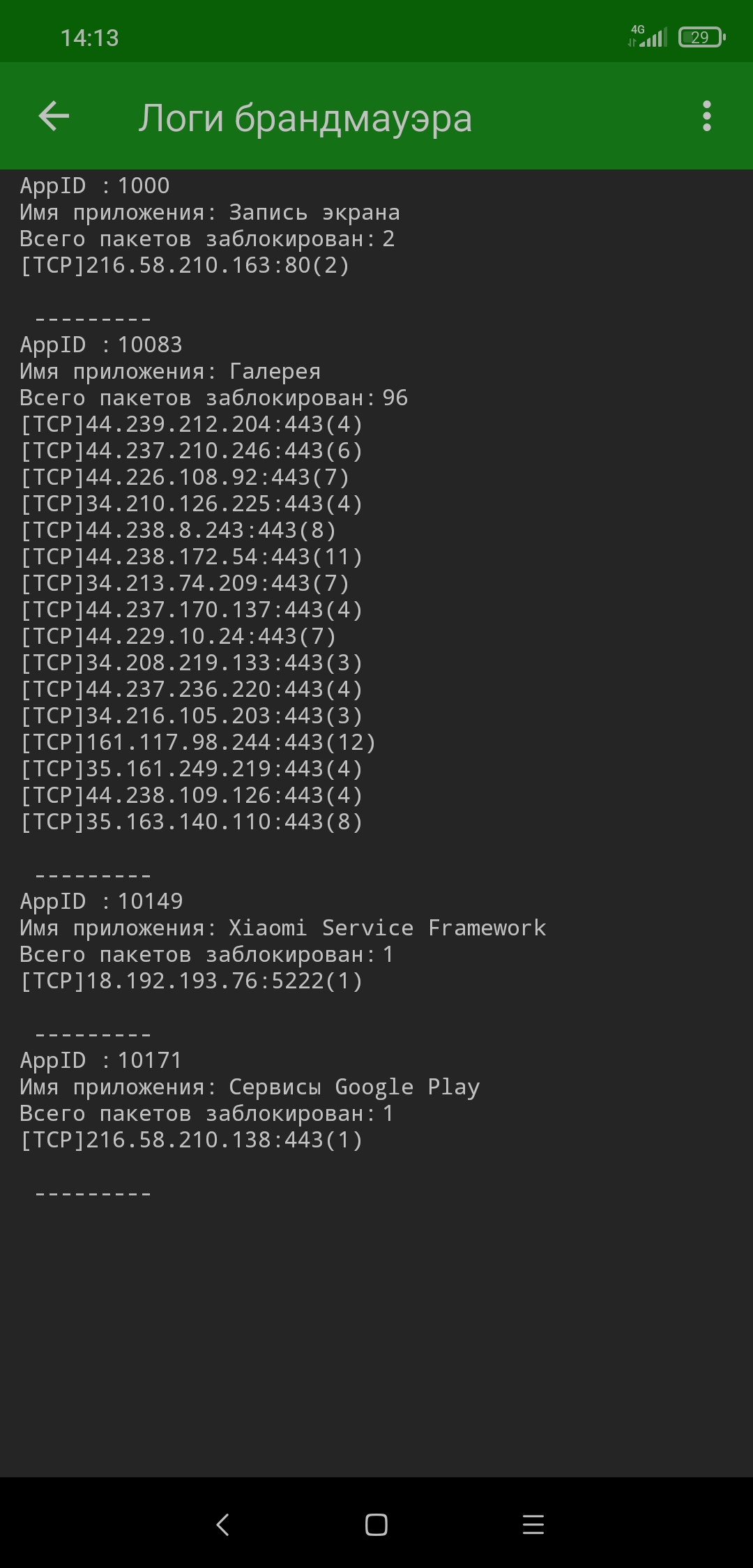Tap the AppID 1000 line

coord(95,186)
